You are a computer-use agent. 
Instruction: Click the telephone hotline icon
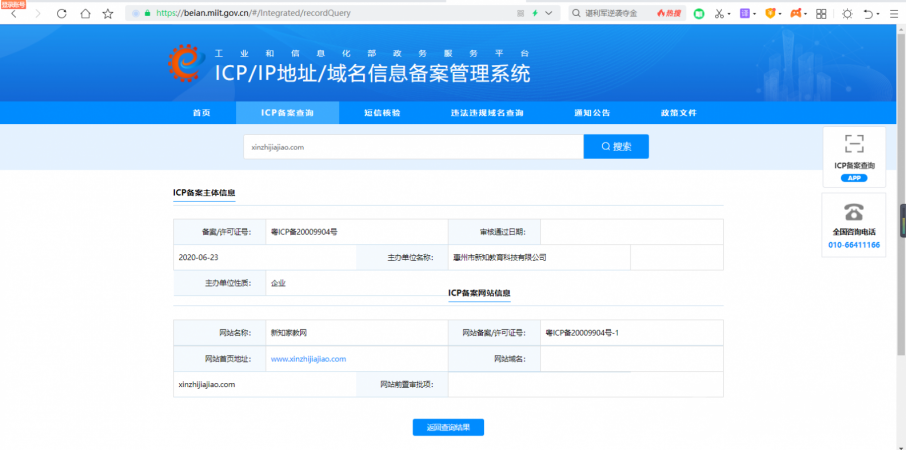point(854,212)
